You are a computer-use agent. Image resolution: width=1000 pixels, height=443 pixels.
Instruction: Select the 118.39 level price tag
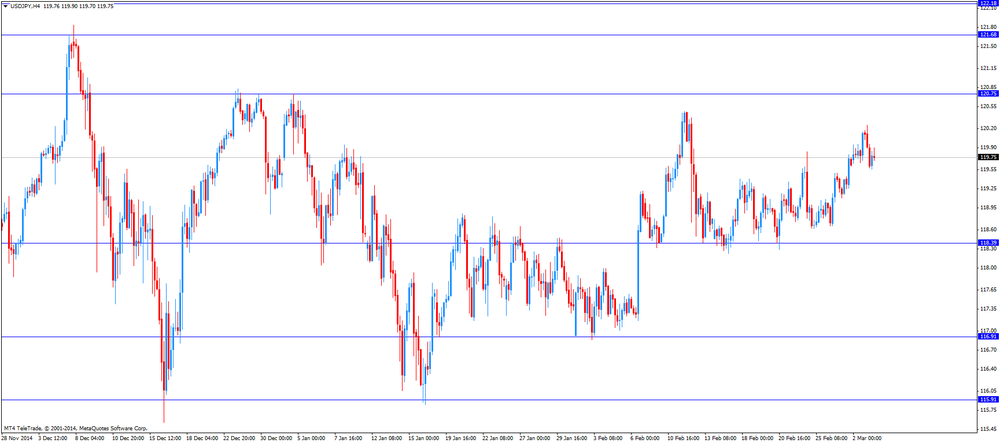[x=987, y=243]
